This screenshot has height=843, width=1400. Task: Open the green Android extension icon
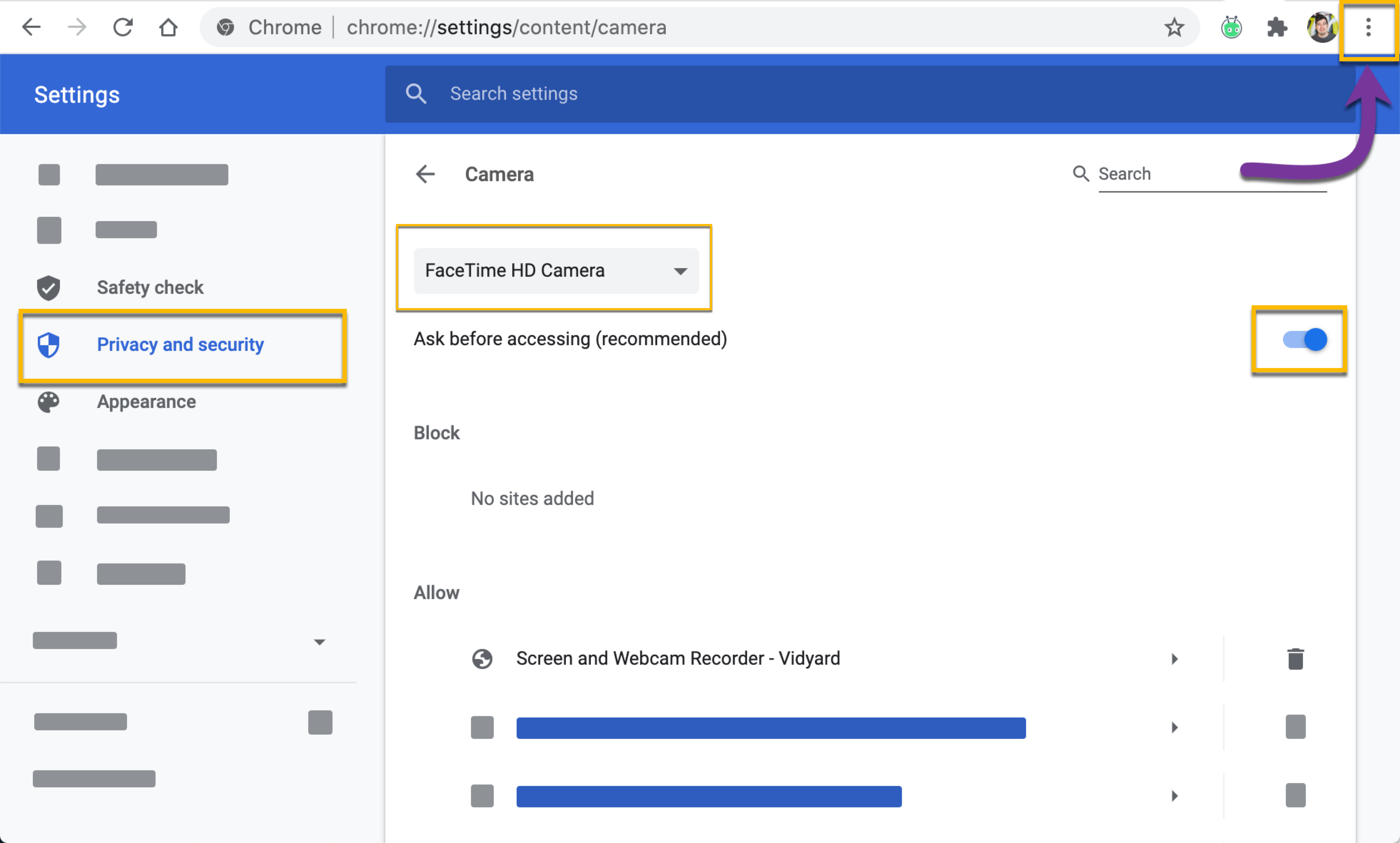(1231, 27)
